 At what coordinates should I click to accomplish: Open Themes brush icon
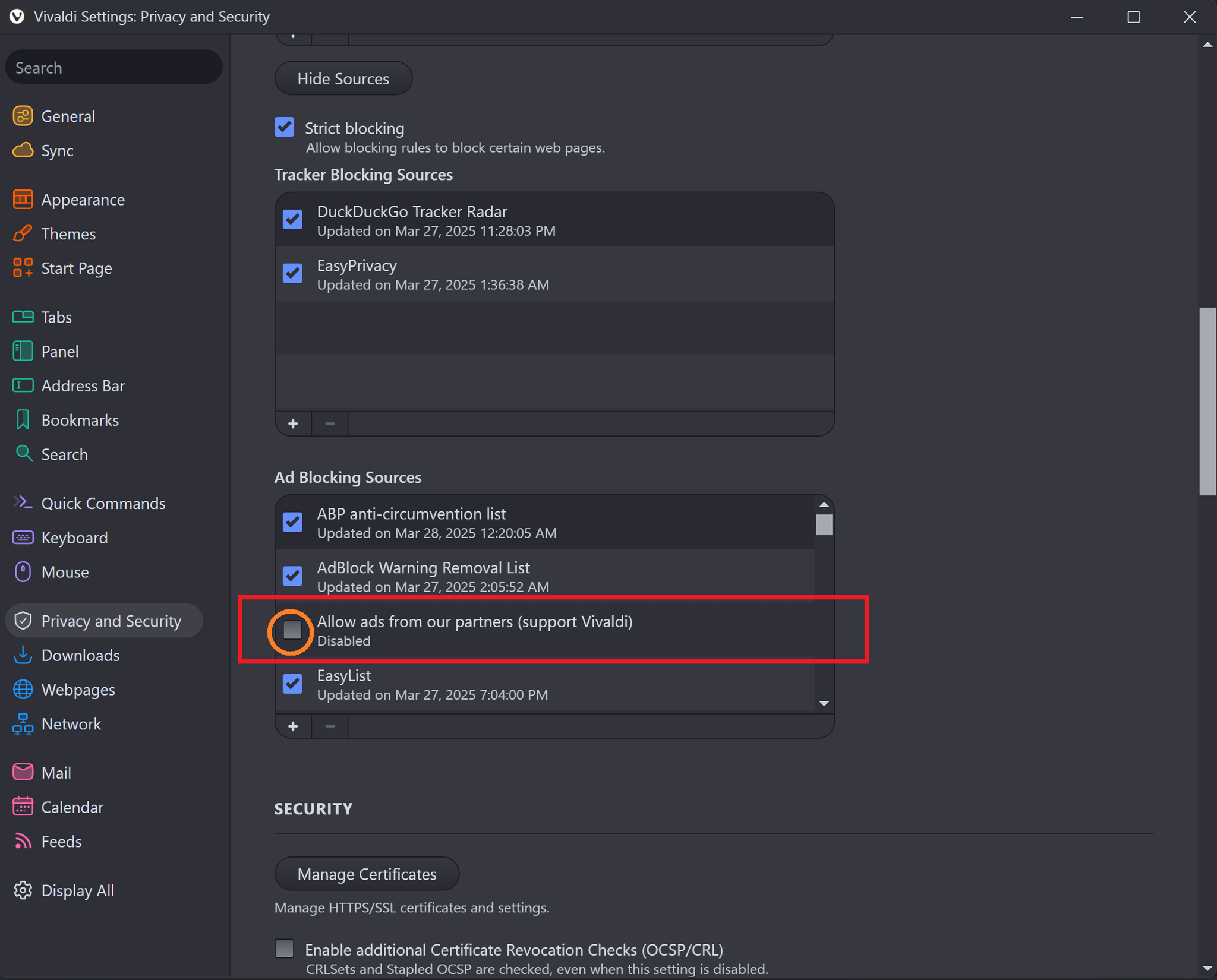coord(23,233)
